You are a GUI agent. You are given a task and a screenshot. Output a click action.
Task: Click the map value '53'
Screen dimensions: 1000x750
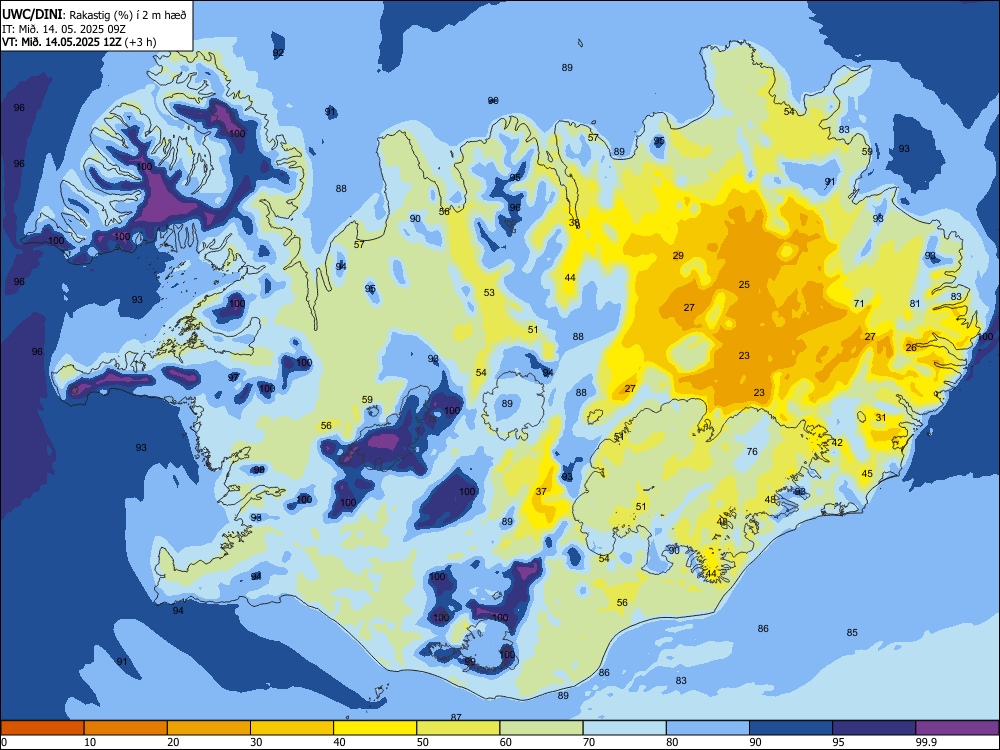[x=489, y=292]
